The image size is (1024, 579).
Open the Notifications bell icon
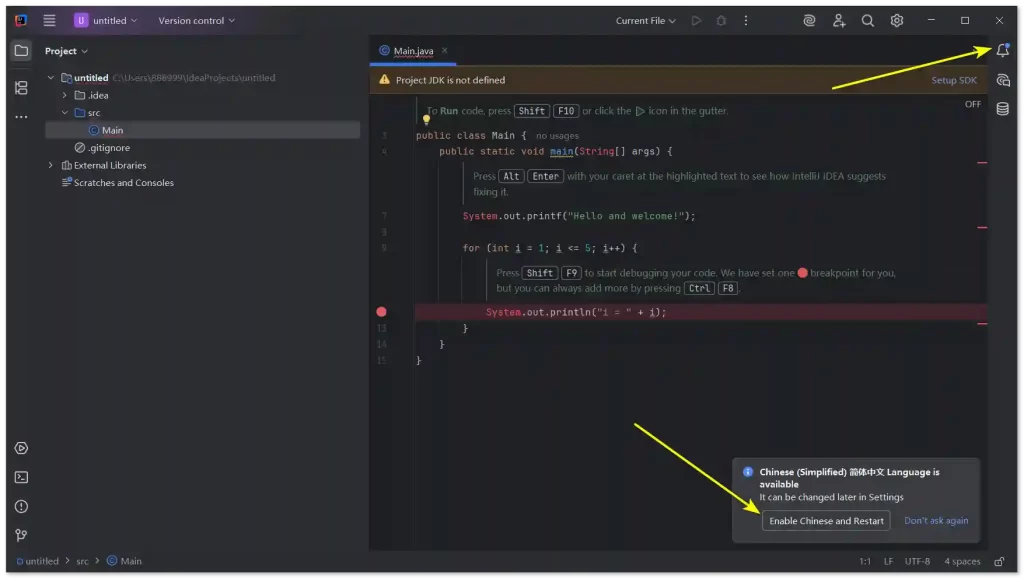coord(1002,51)
